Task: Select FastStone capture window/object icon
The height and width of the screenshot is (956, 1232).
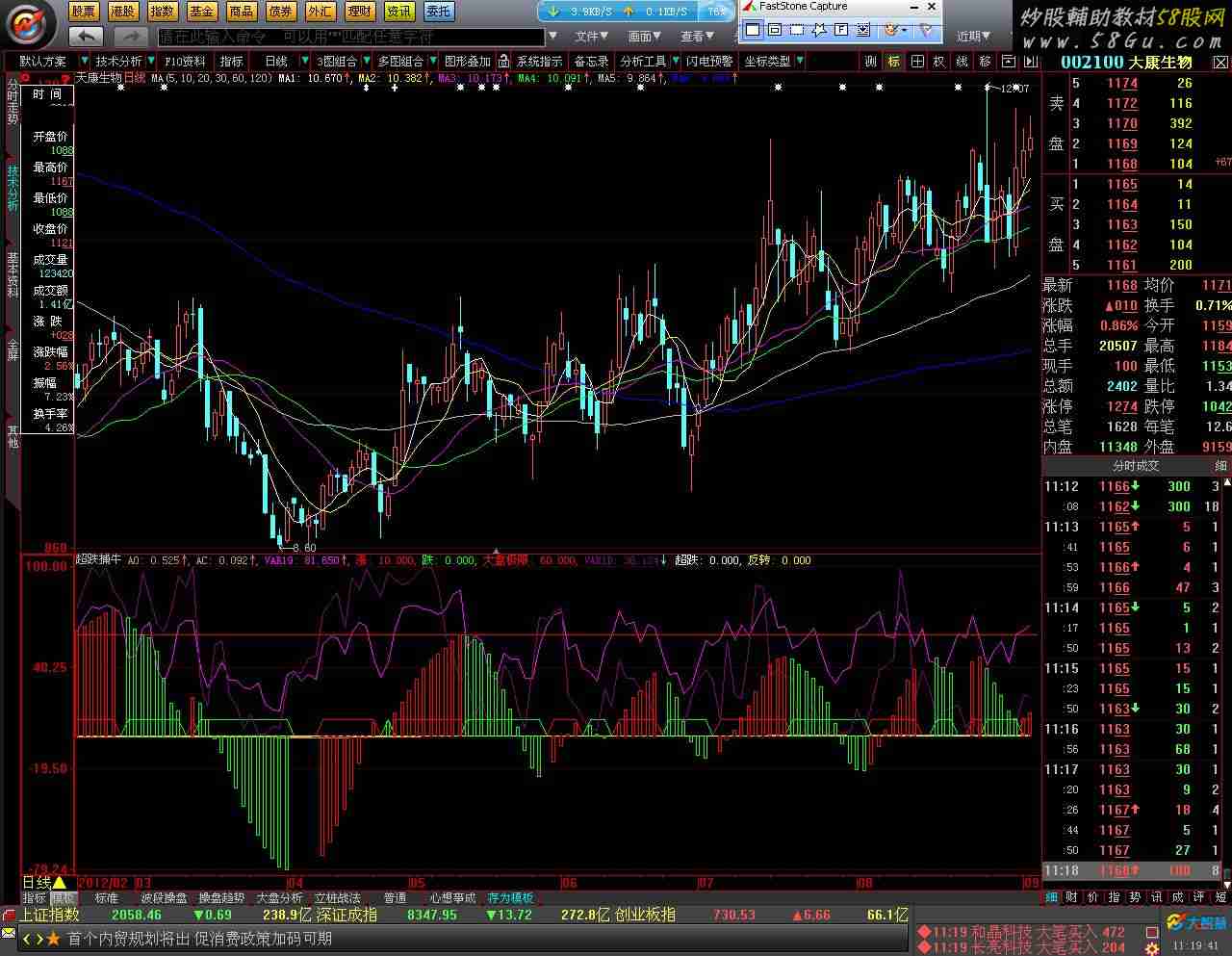Action: (775, 30)
